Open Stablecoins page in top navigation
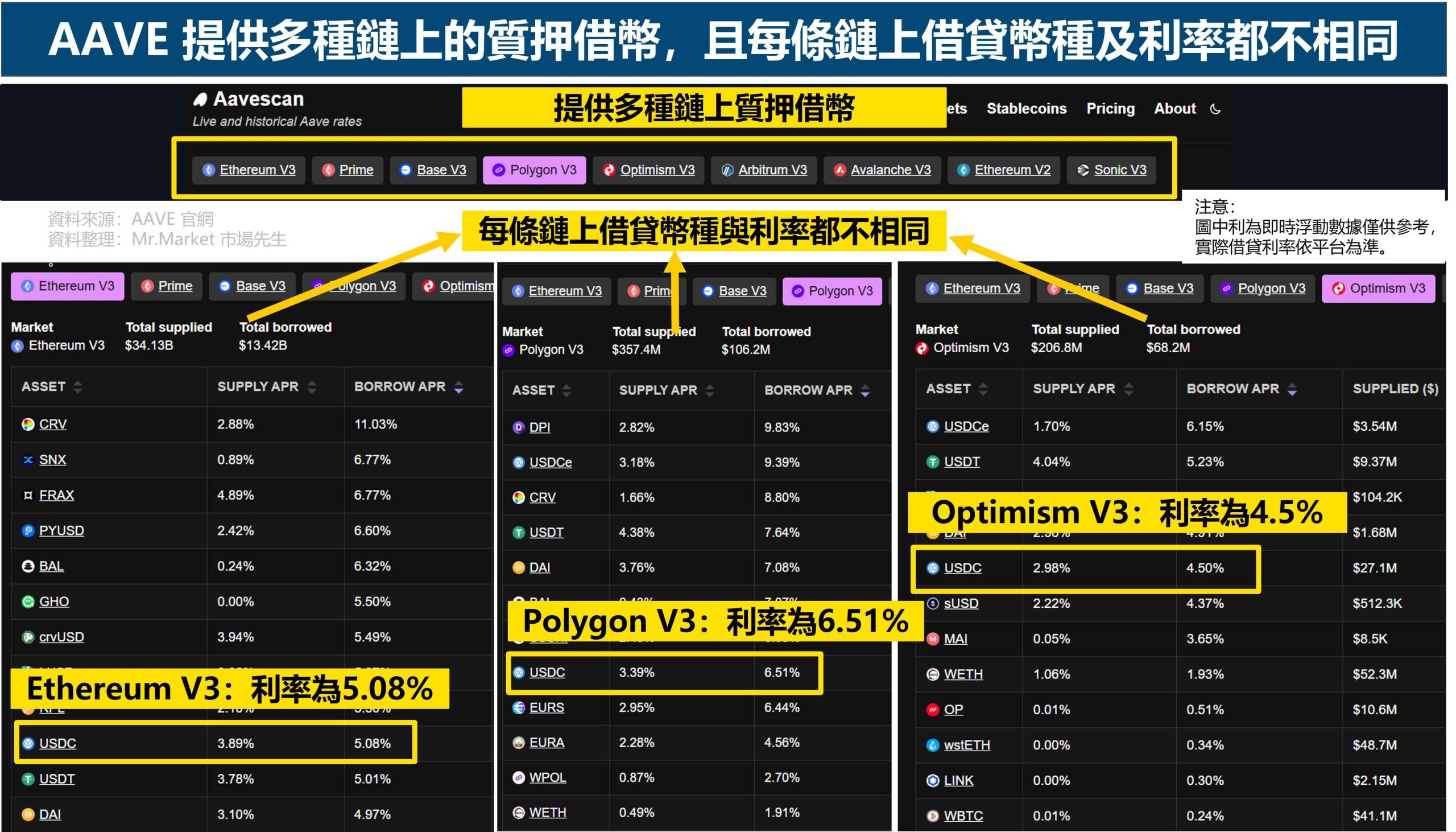The width and height of the screenshot is (1456, 832). pos(1026,109)
